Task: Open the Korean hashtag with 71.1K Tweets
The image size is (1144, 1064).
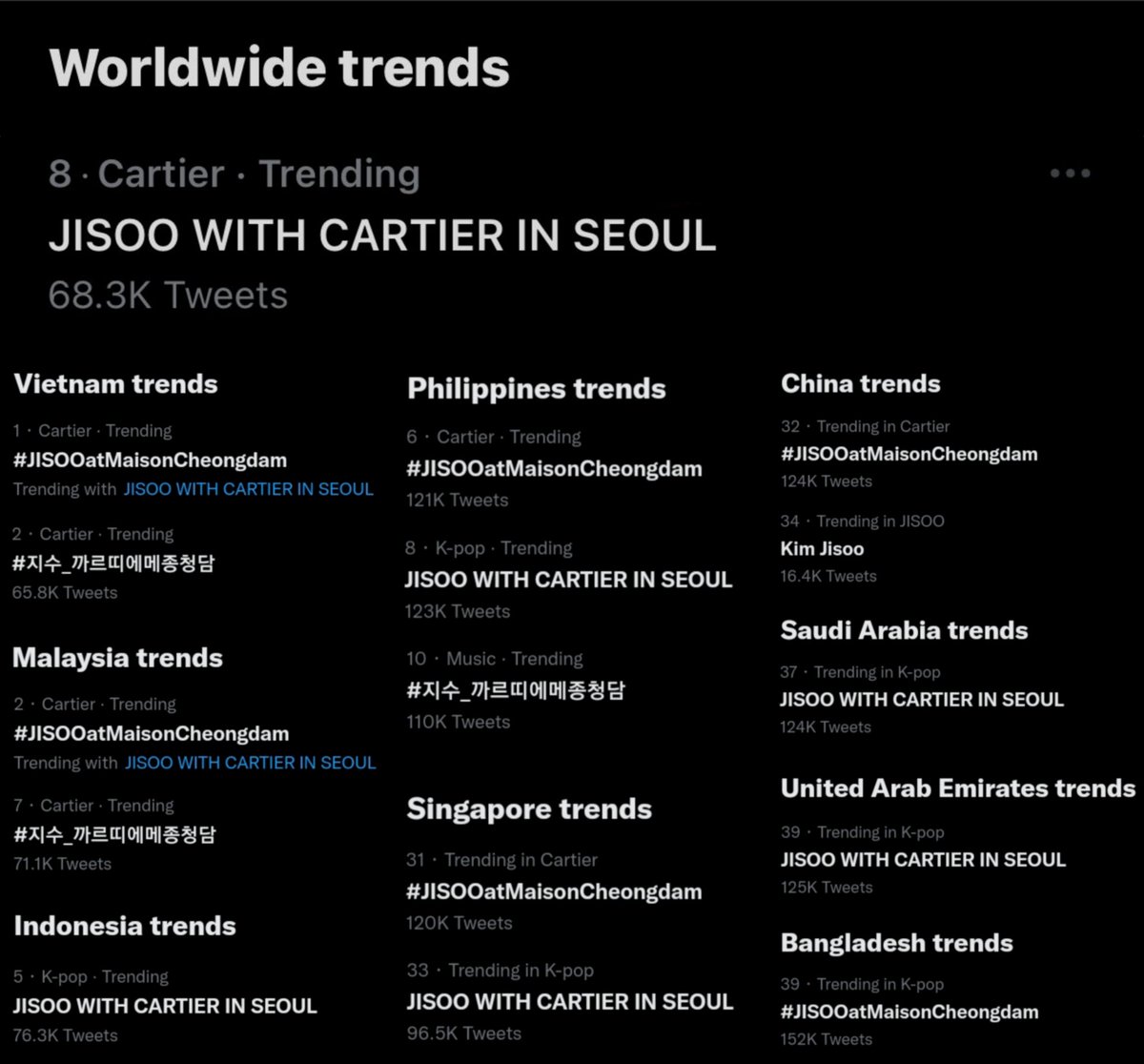Action: (114, 834)
